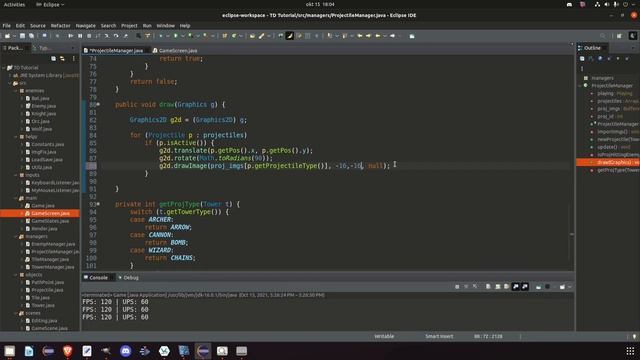The image size is (640, 360).
Task: Click the Java perspective icon
Action: point(633,36)
